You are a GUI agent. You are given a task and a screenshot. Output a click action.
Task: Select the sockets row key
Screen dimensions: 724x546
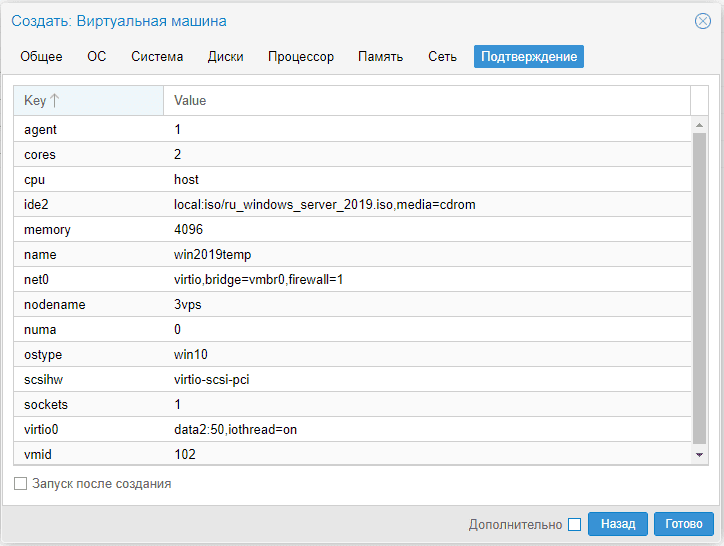point(46,404)
